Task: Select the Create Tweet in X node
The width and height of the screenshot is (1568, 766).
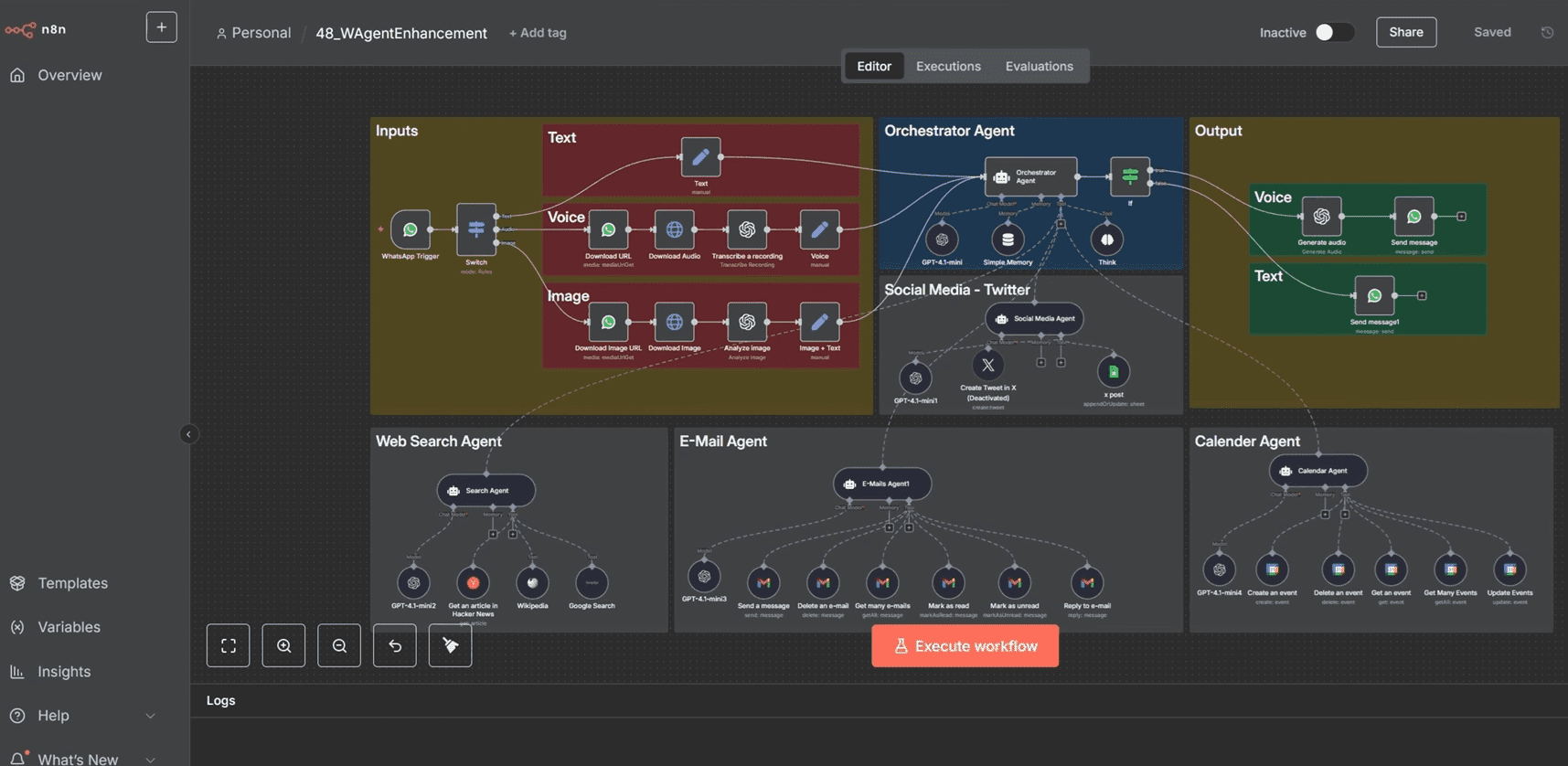Action: tap(987, 366)
